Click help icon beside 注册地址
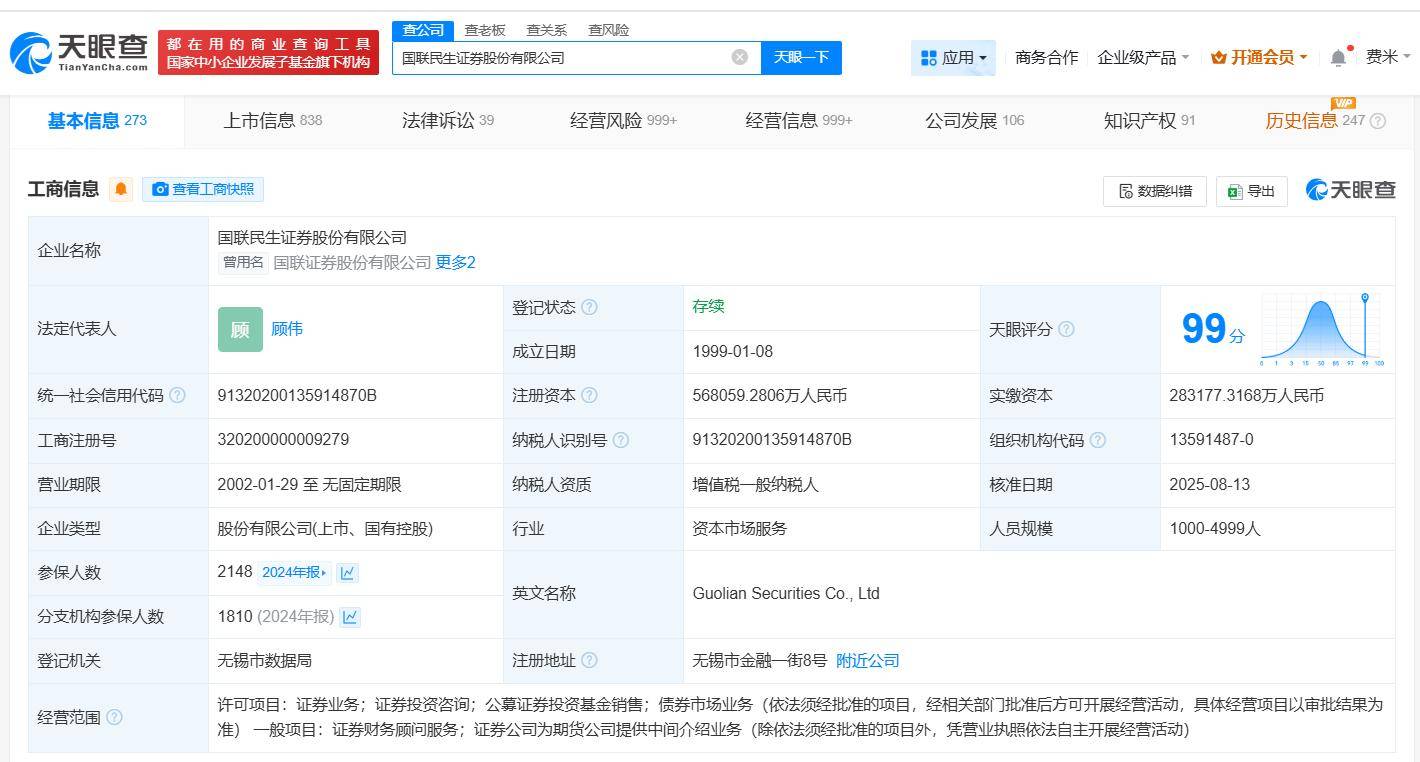The image size is (1420, 762). pos(589,660)
